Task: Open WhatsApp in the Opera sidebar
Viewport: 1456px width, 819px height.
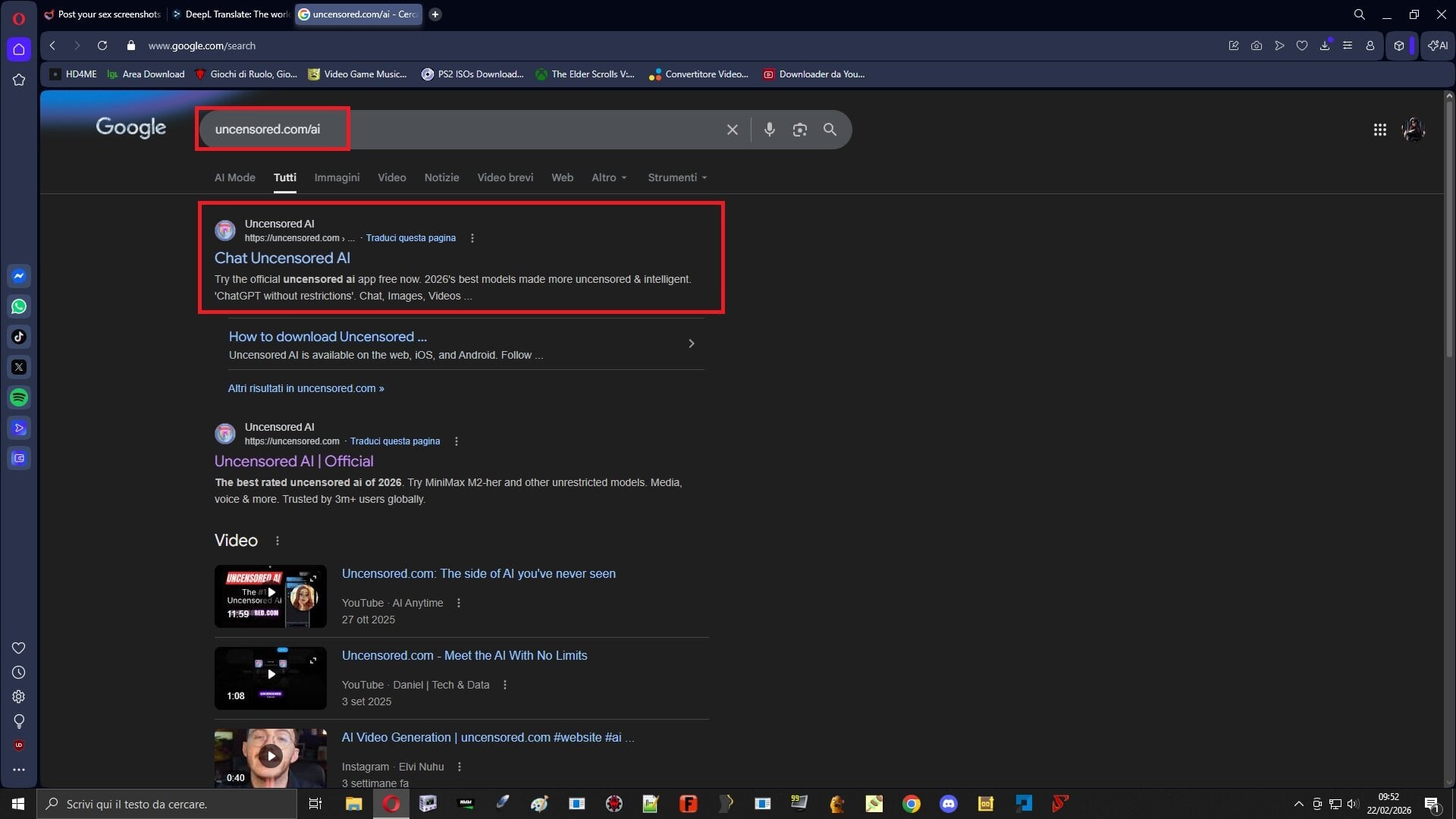Action: [19, 306]
